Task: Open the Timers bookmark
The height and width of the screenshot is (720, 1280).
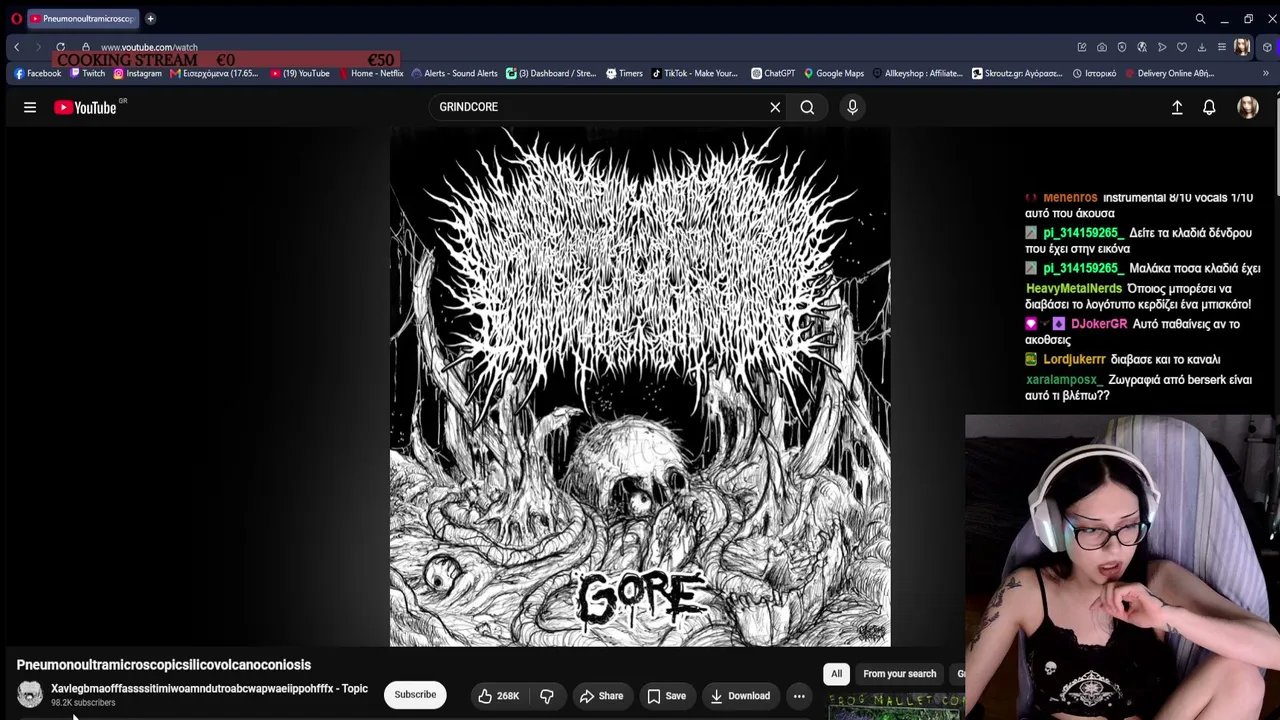Action: pos(624,73)
